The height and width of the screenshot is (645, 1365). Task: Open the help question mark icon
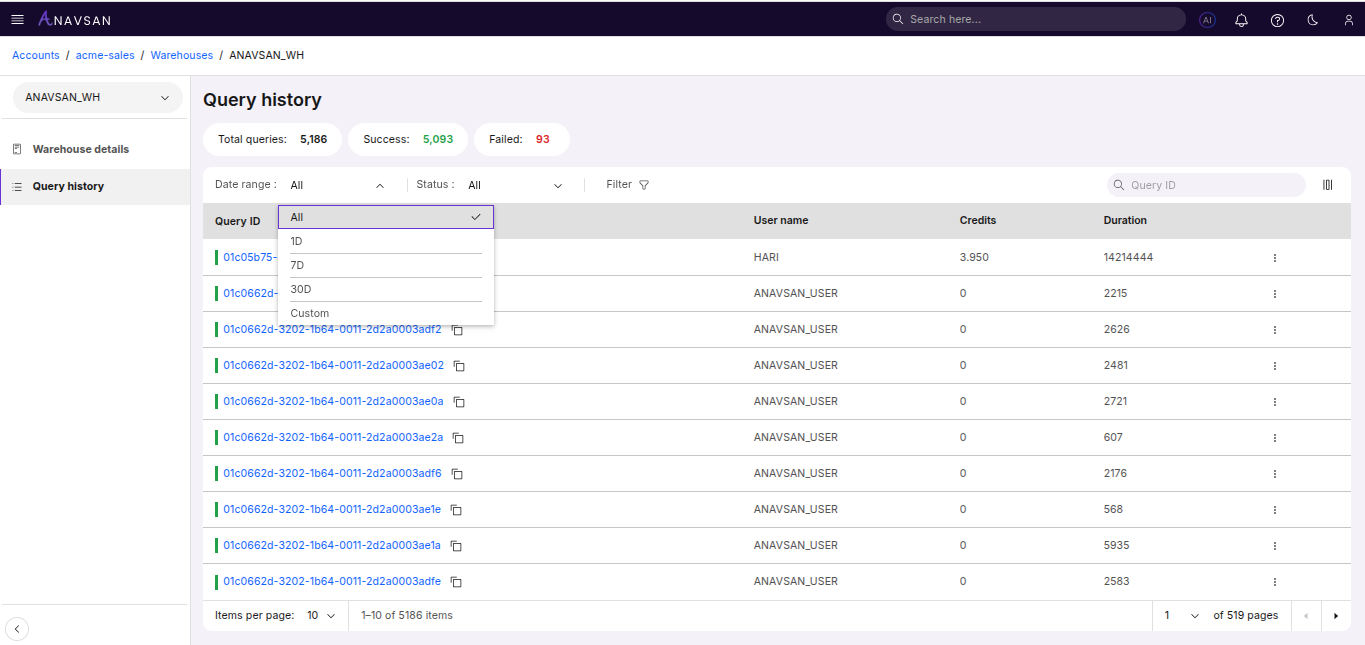pos(1277,20)
